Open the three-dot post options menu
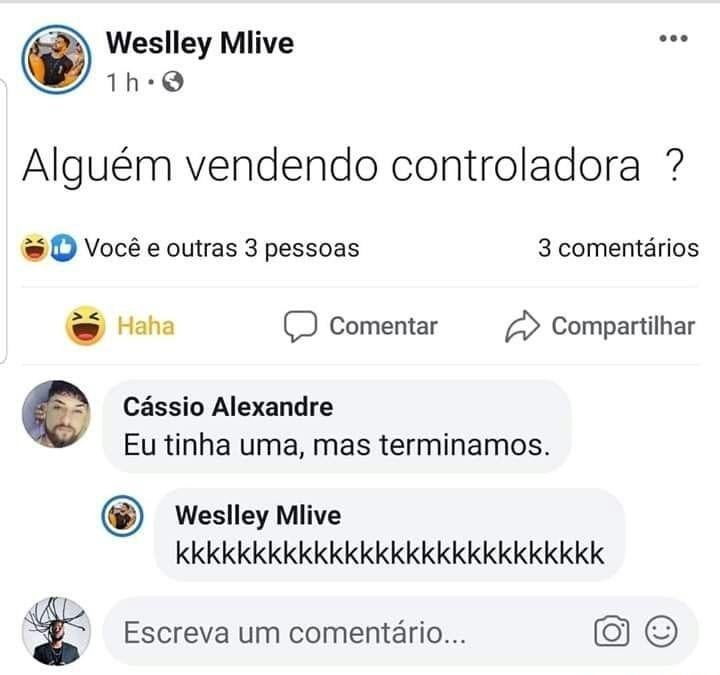 [x=673, y=39]
